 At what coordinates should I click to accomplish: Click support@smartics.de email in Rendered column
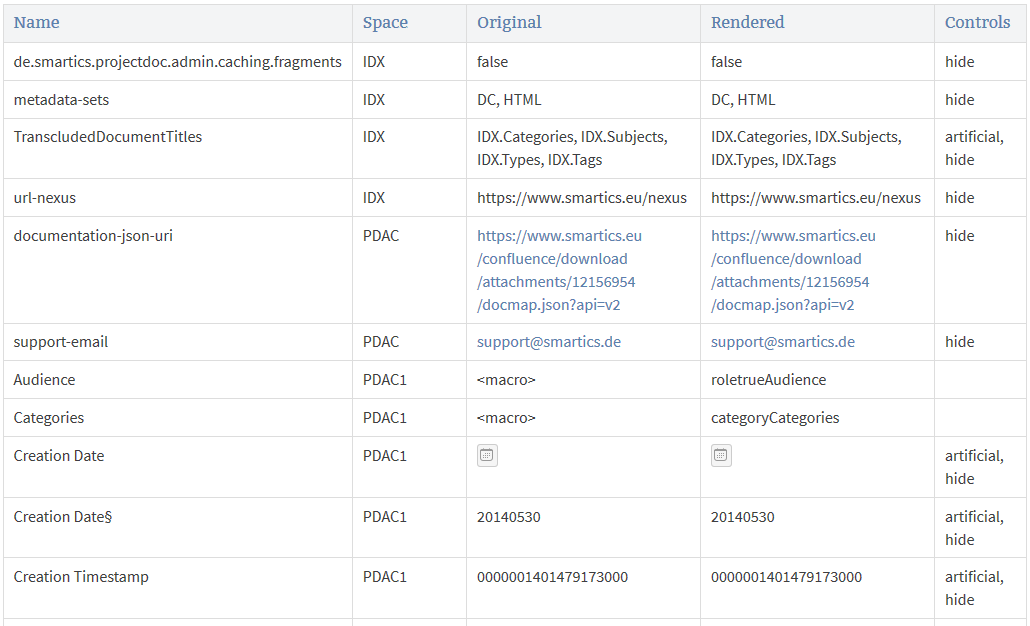(783, 342)
